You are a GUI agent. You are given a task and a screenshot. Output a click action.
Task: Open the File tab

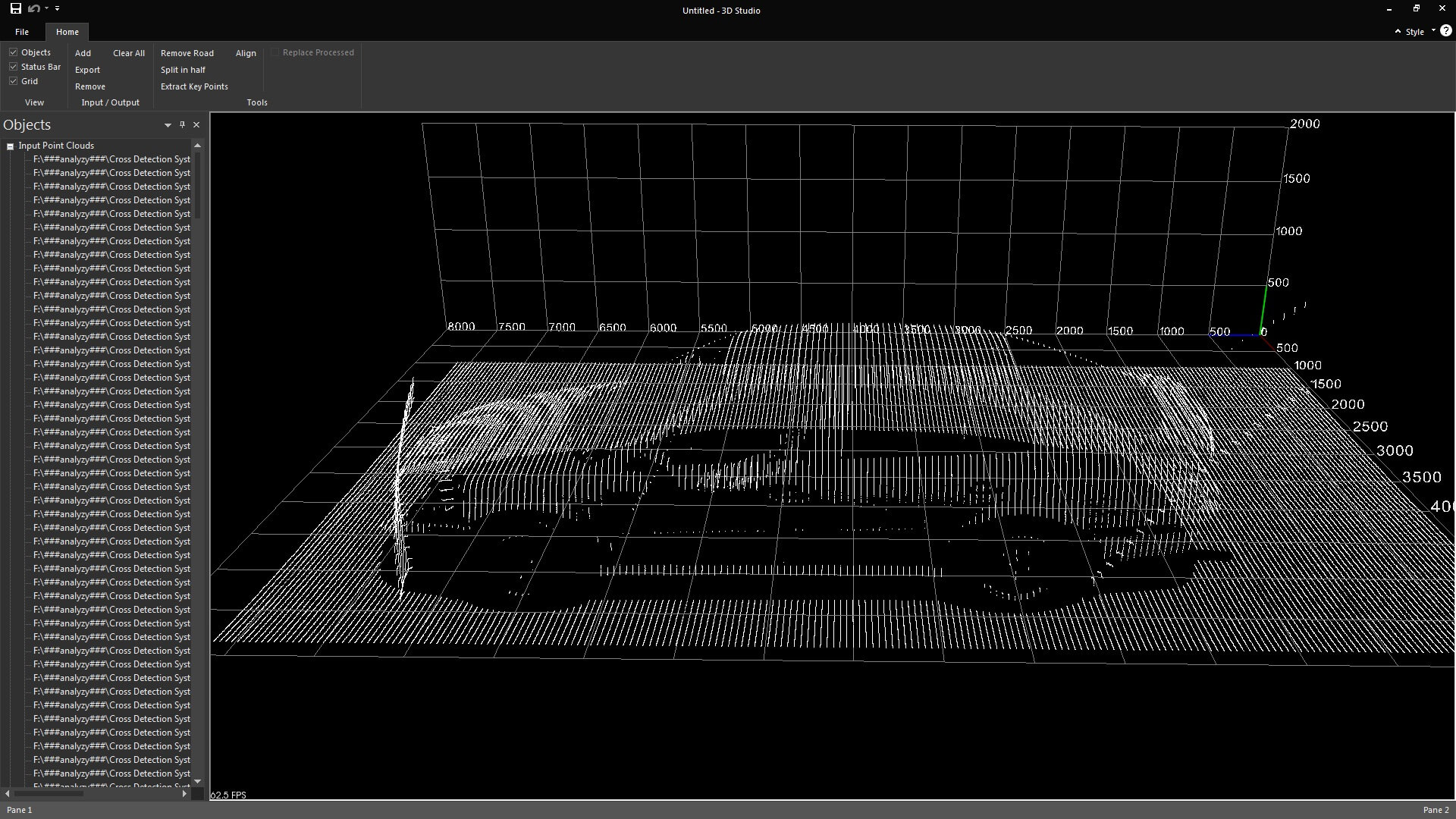[22, 32]
